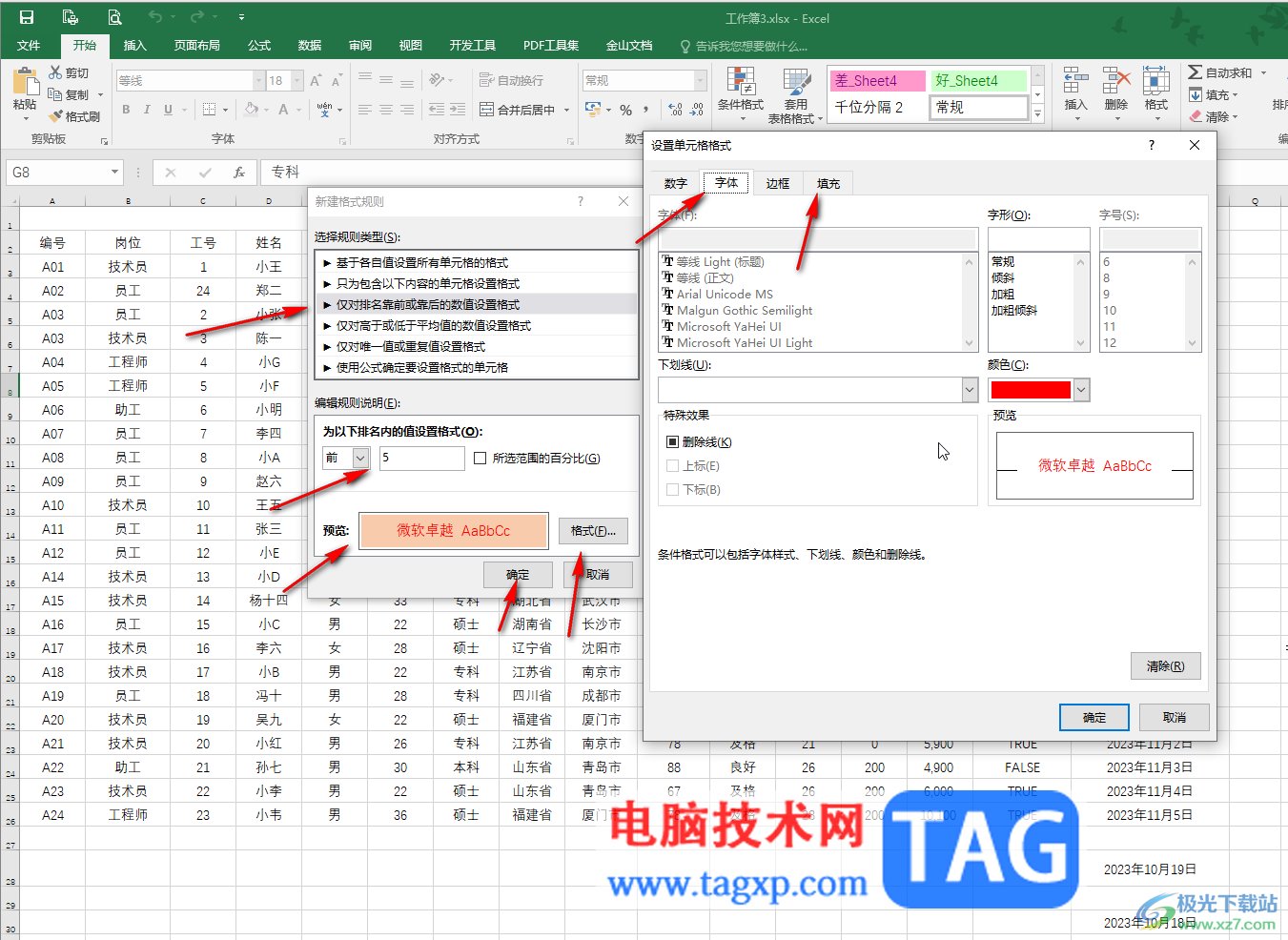Click the insert function fx icon

pos(239,173)
